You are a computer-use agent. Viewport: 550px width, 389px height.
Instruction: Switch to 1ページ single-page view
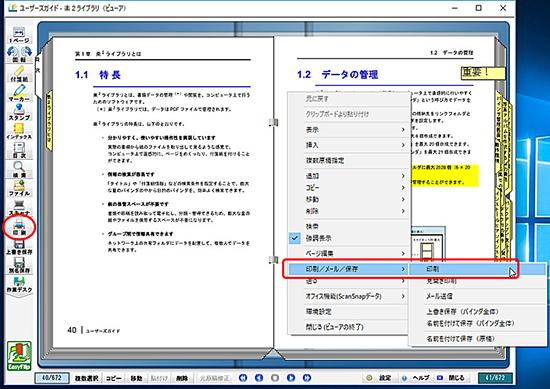[19, 35]
